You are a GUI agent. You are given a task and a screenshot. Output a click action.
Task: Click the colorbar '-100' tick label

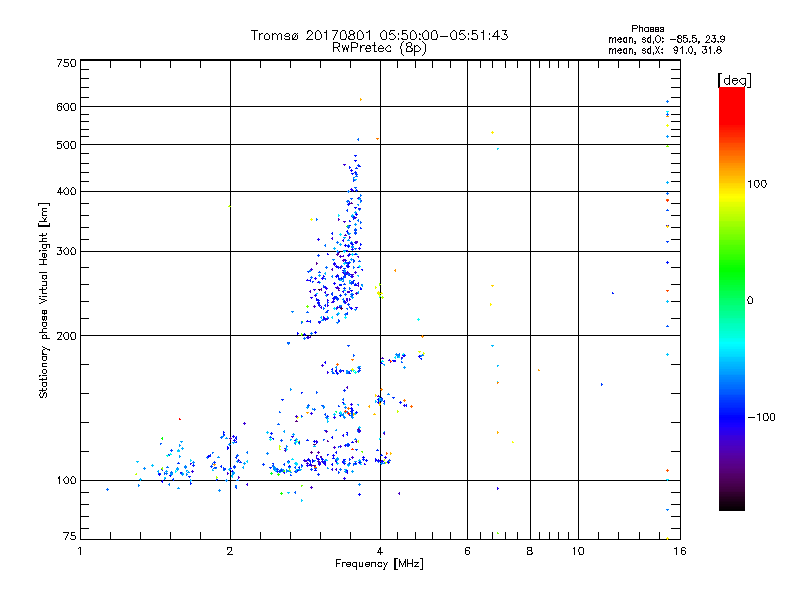(761, 417)
